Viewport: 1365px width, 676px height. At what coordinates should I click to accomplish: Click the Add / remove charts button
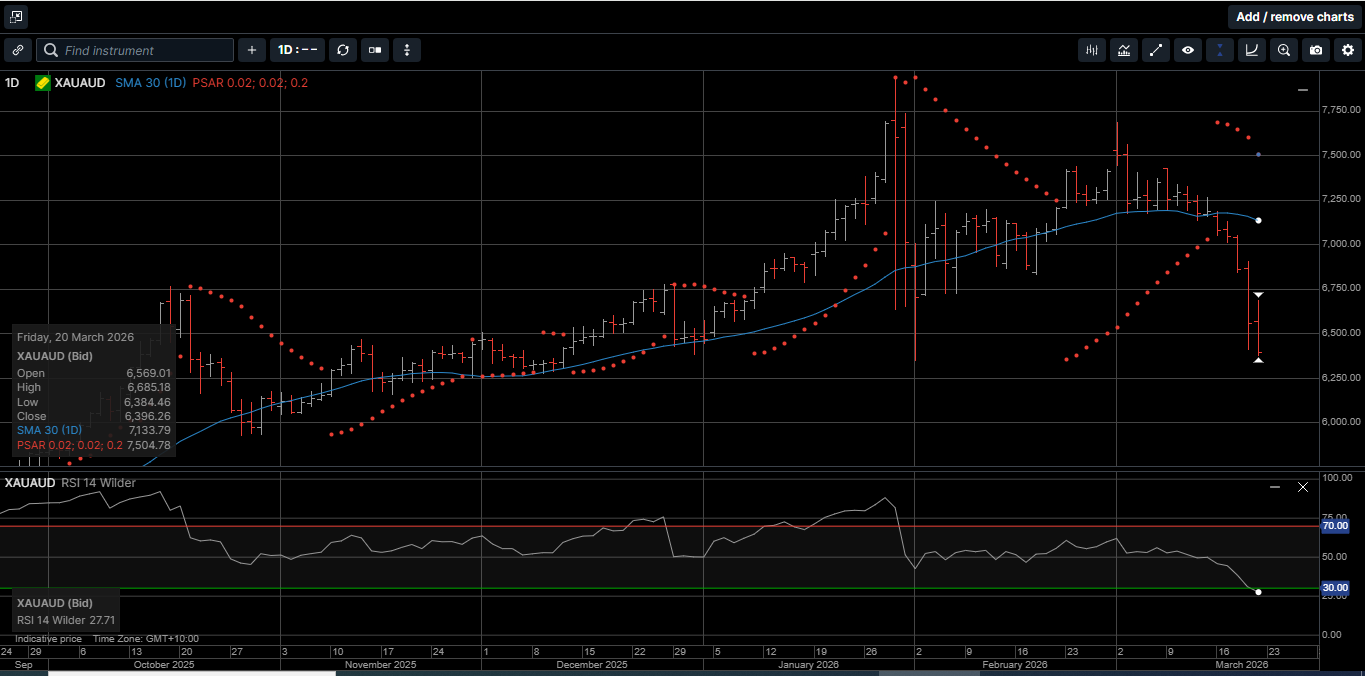click(1294, 16)
